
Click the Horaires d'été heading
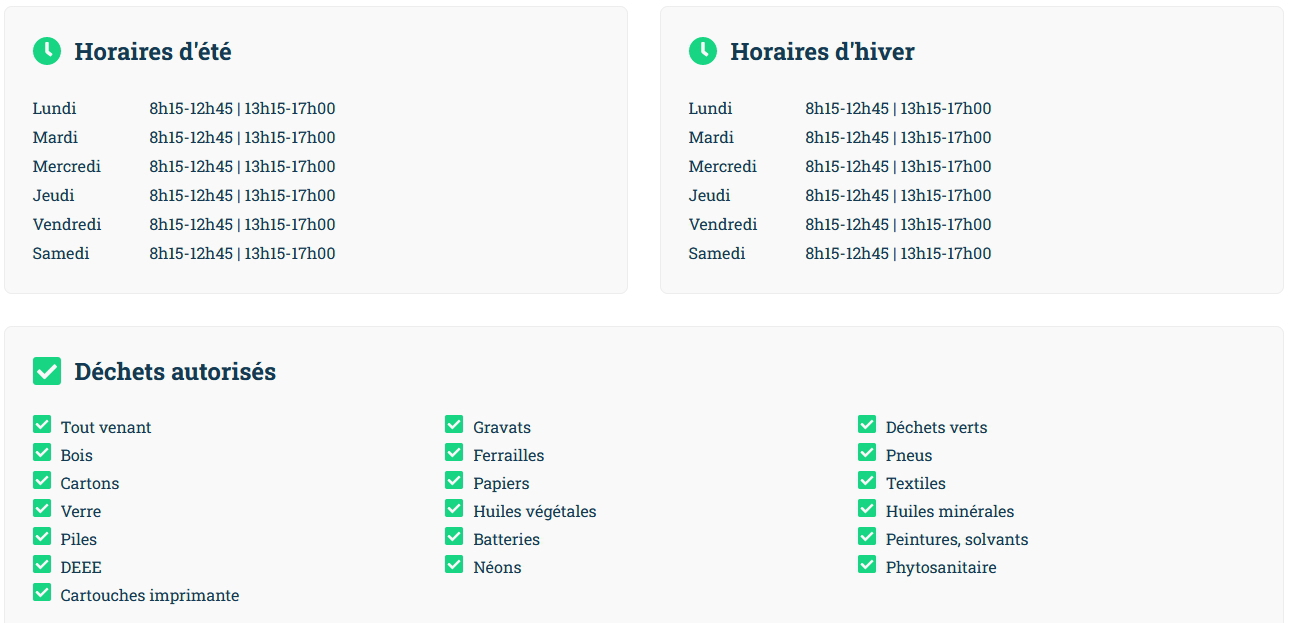point(153,52)
